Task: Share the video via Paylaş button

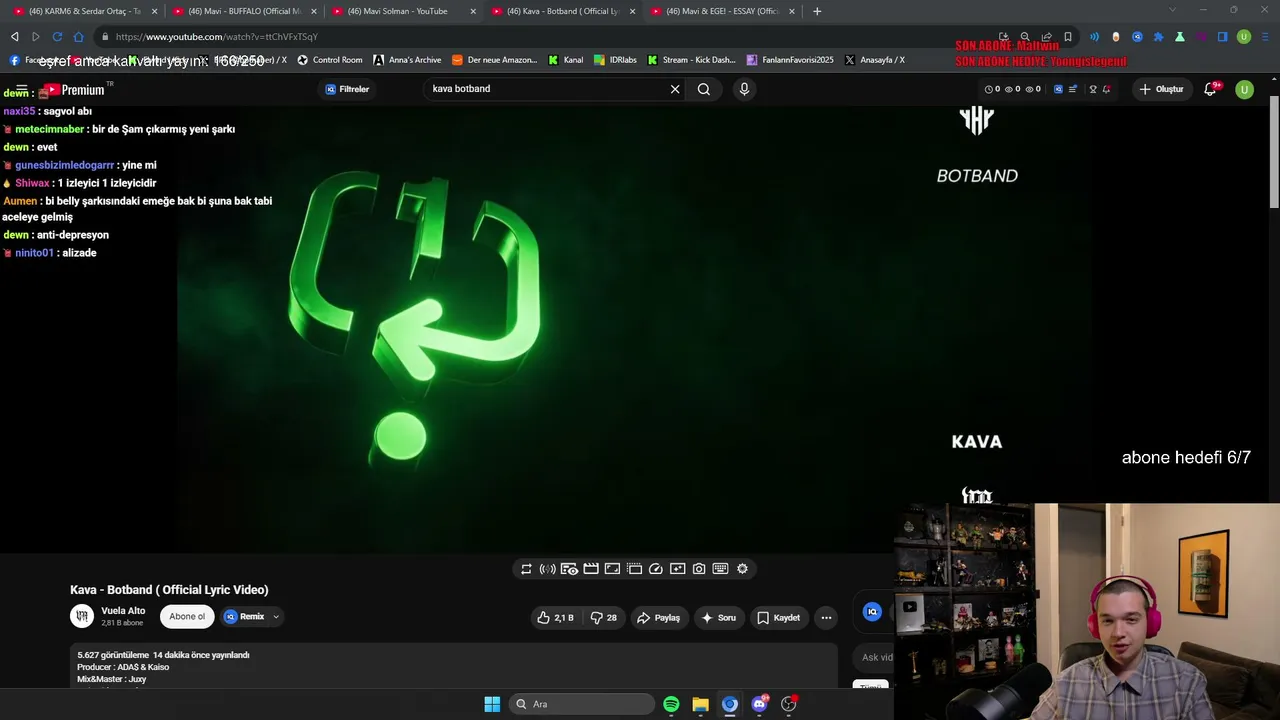Action: 658,617
